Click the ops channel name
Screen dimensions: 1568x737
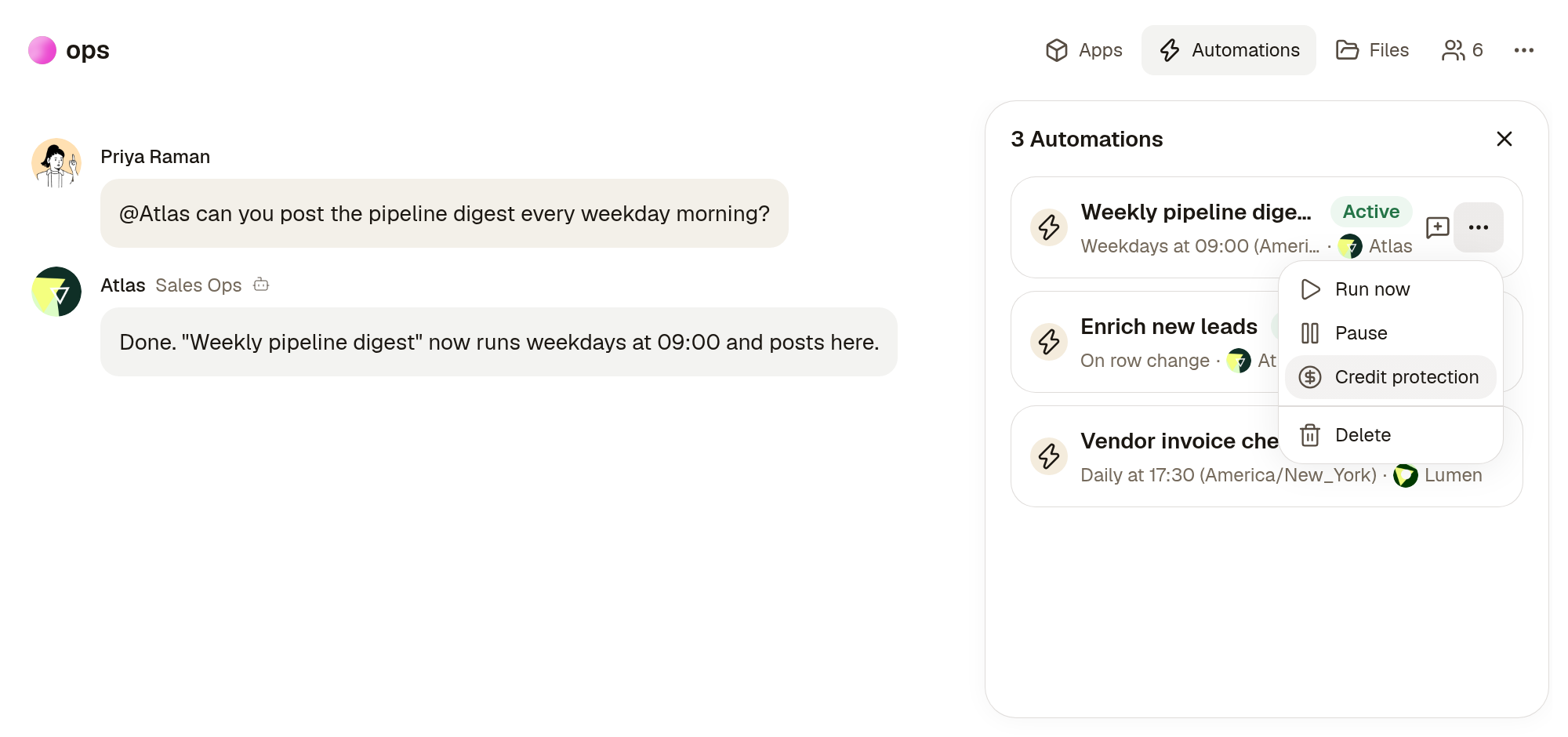pos(88,50)
